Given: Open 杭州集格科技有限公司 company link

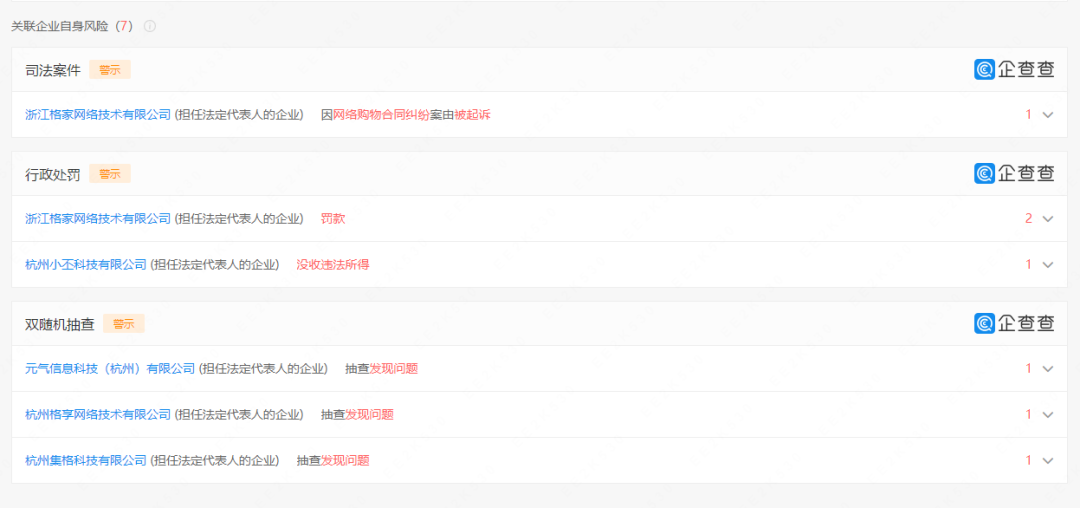Looking at the screenshot, I should pos(86,461).
